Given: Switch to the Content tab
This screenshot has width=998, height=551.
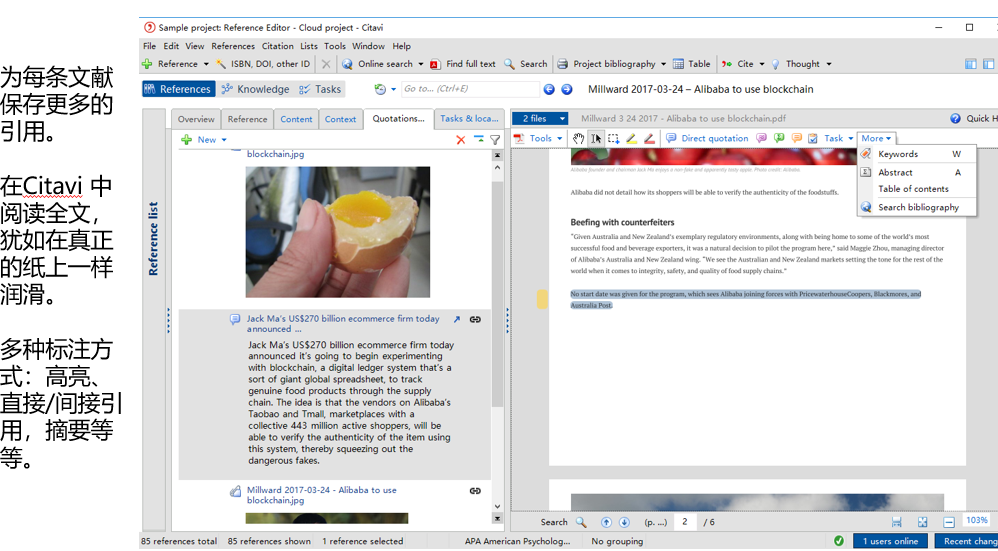Looking at the screenshot, I should point(296,119).
